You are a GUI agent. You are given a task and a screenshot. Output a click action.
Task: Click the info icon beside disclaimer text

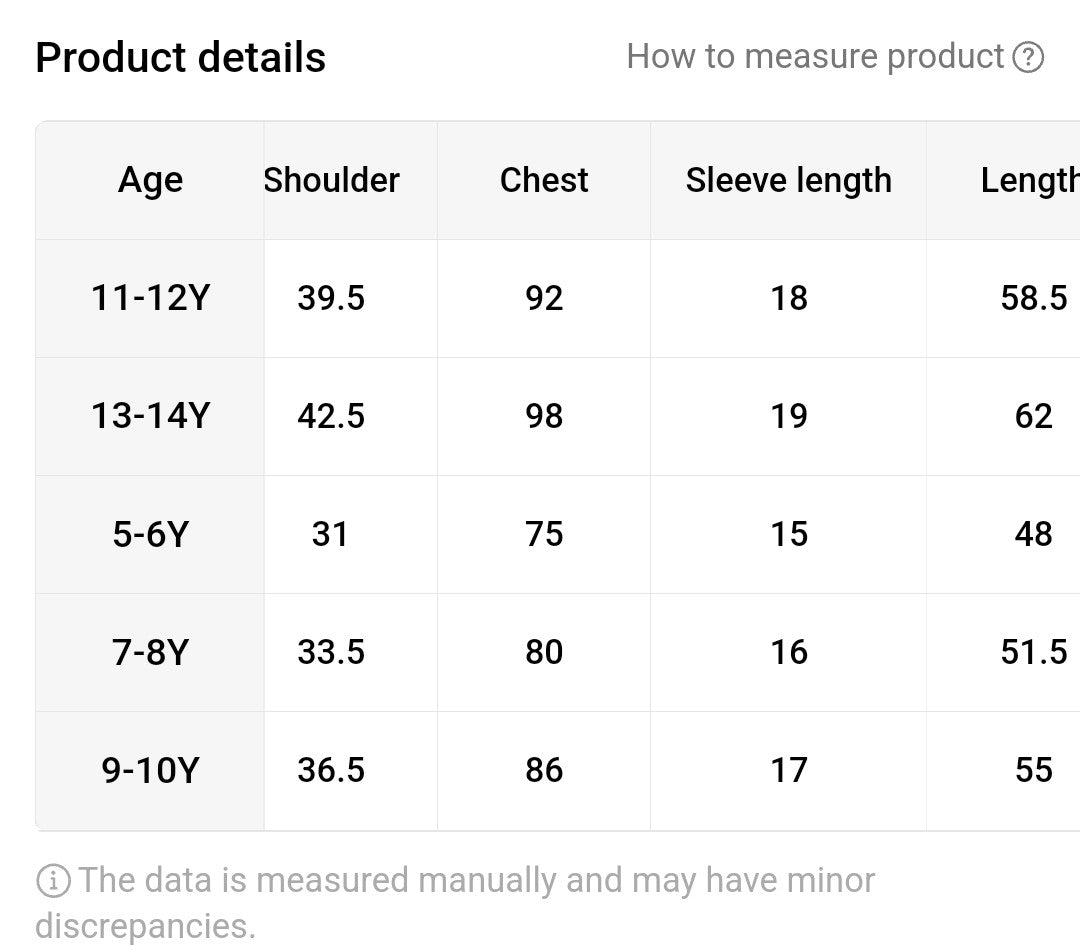point(53,880)
